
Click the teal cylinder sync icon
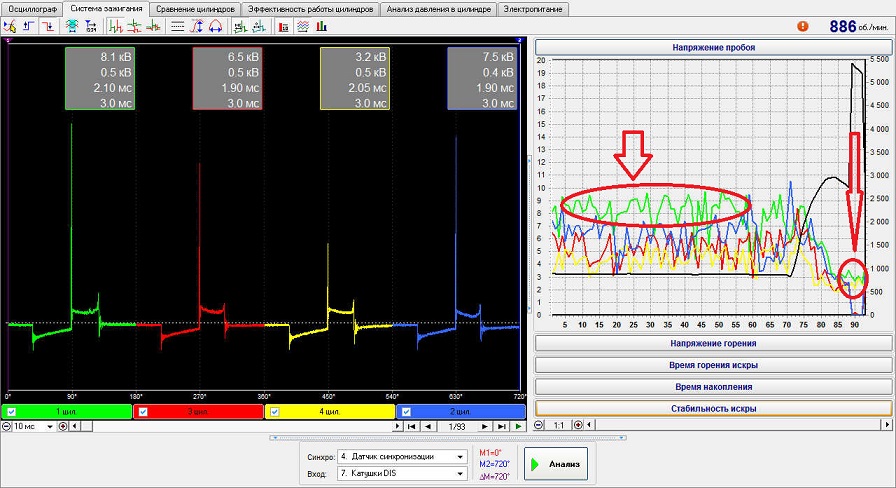71,26
